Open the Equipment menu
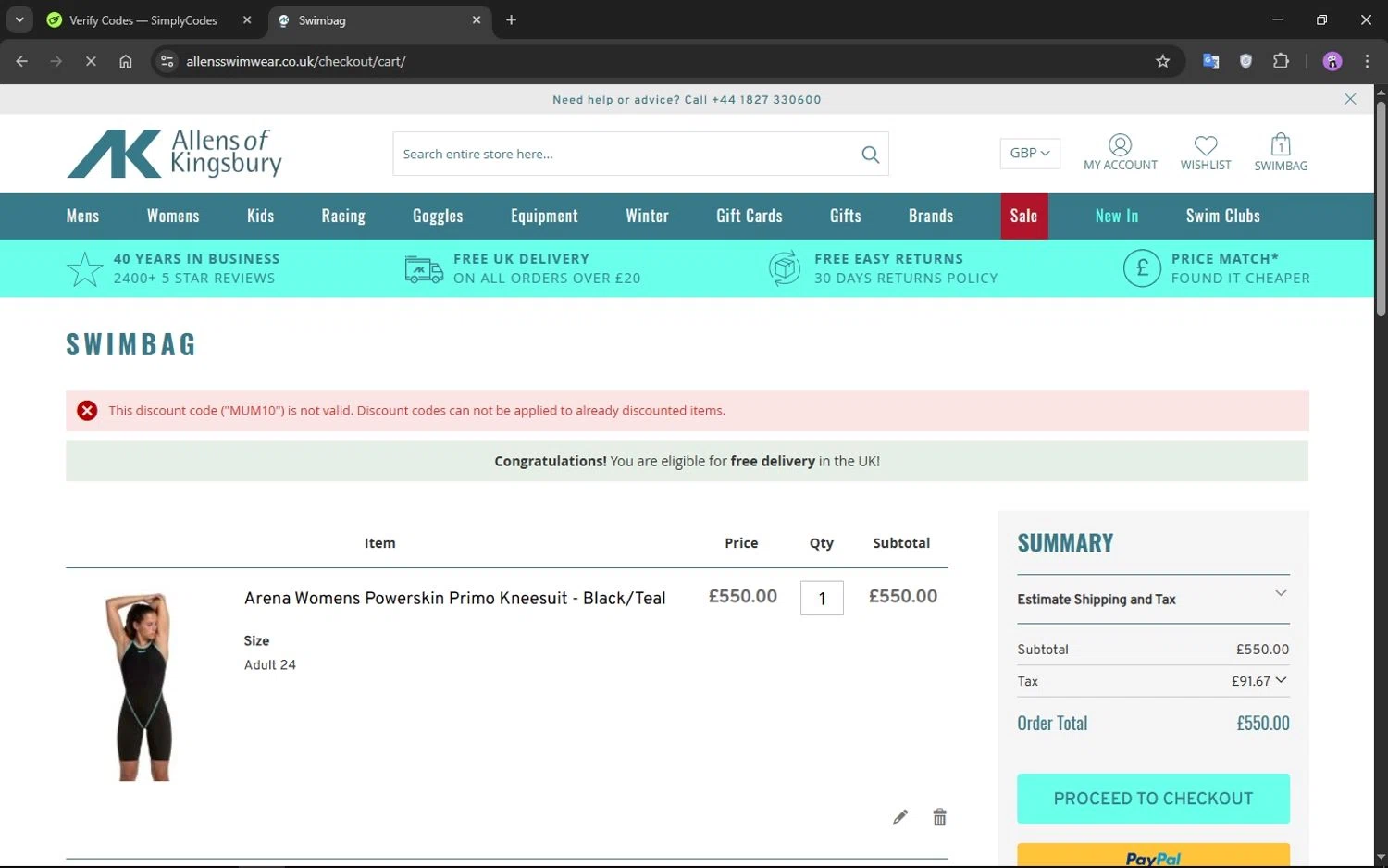The image size is (1388, 868). tap(544, 216)
